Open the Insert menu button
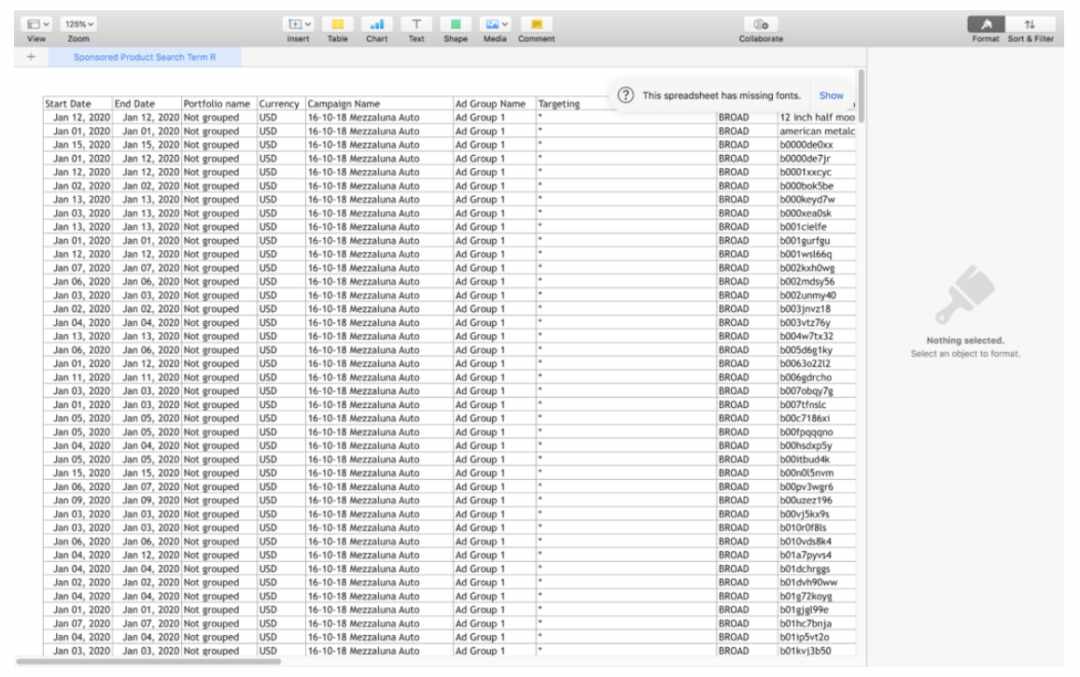Viewport: 1080px width, 677px height. (x=298, y=24)
